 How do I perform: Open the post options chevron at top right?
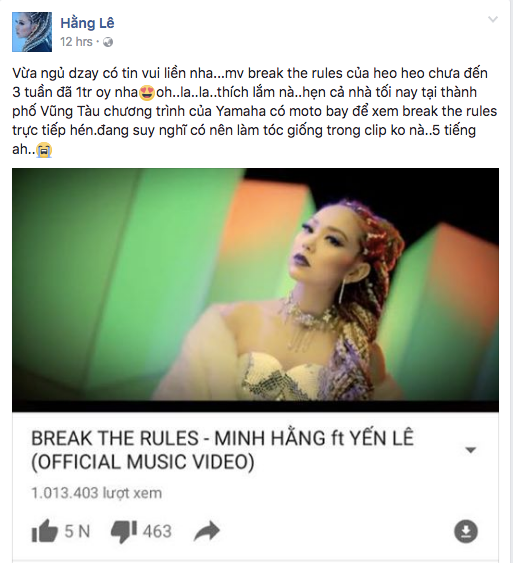click(493, 19)
